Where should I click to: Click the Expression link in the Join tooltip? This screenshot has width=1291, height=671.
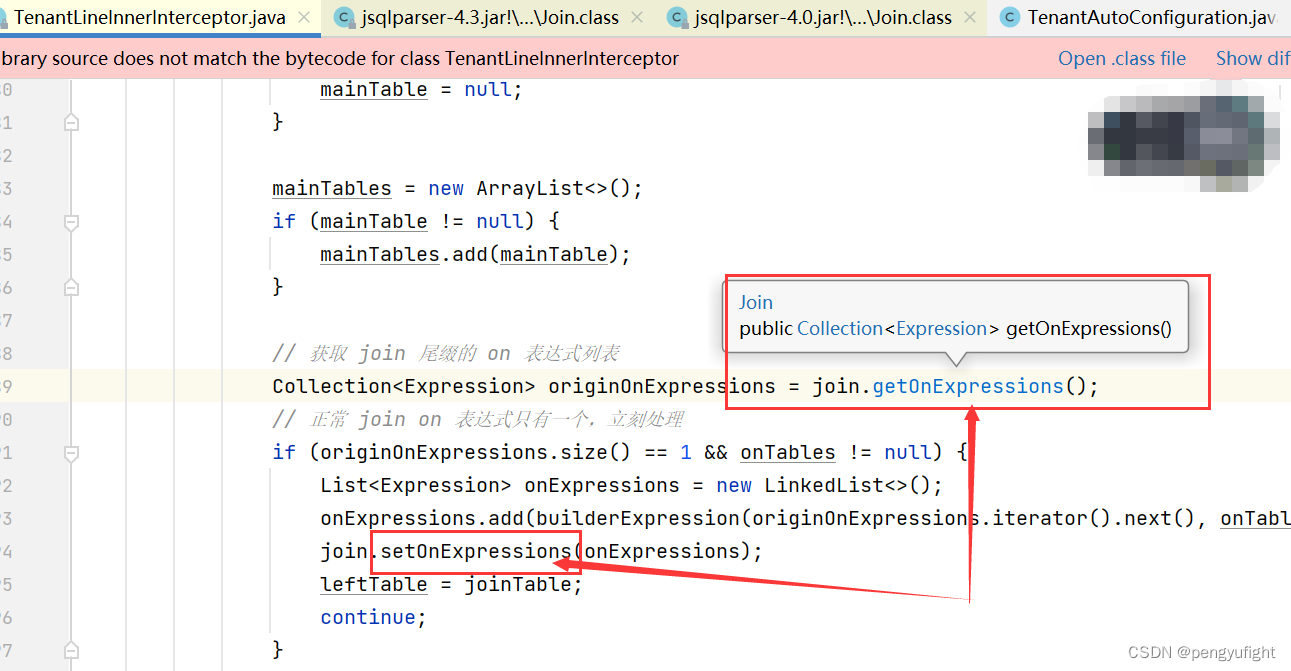coord(941,328)
